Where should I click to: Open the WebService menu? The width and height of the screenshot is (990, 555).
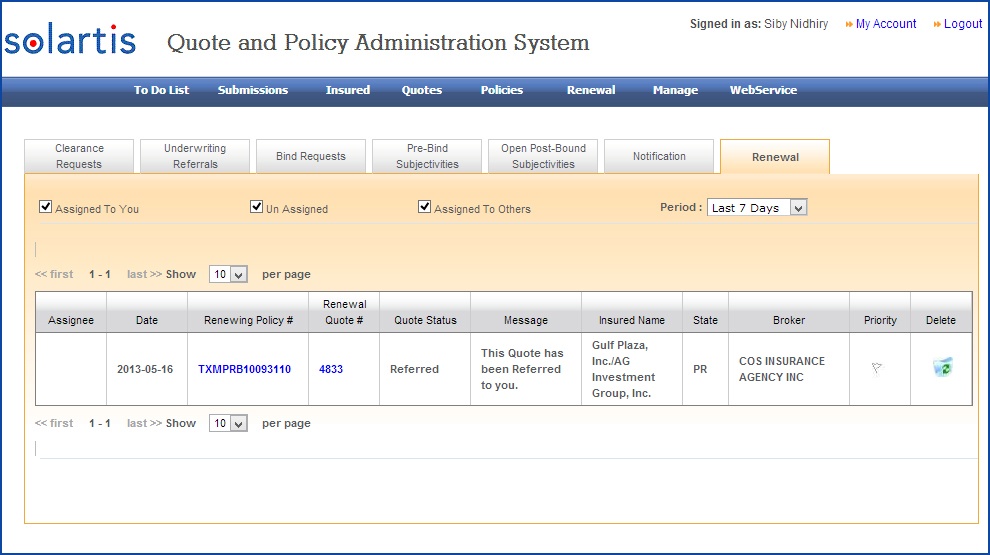763,90
